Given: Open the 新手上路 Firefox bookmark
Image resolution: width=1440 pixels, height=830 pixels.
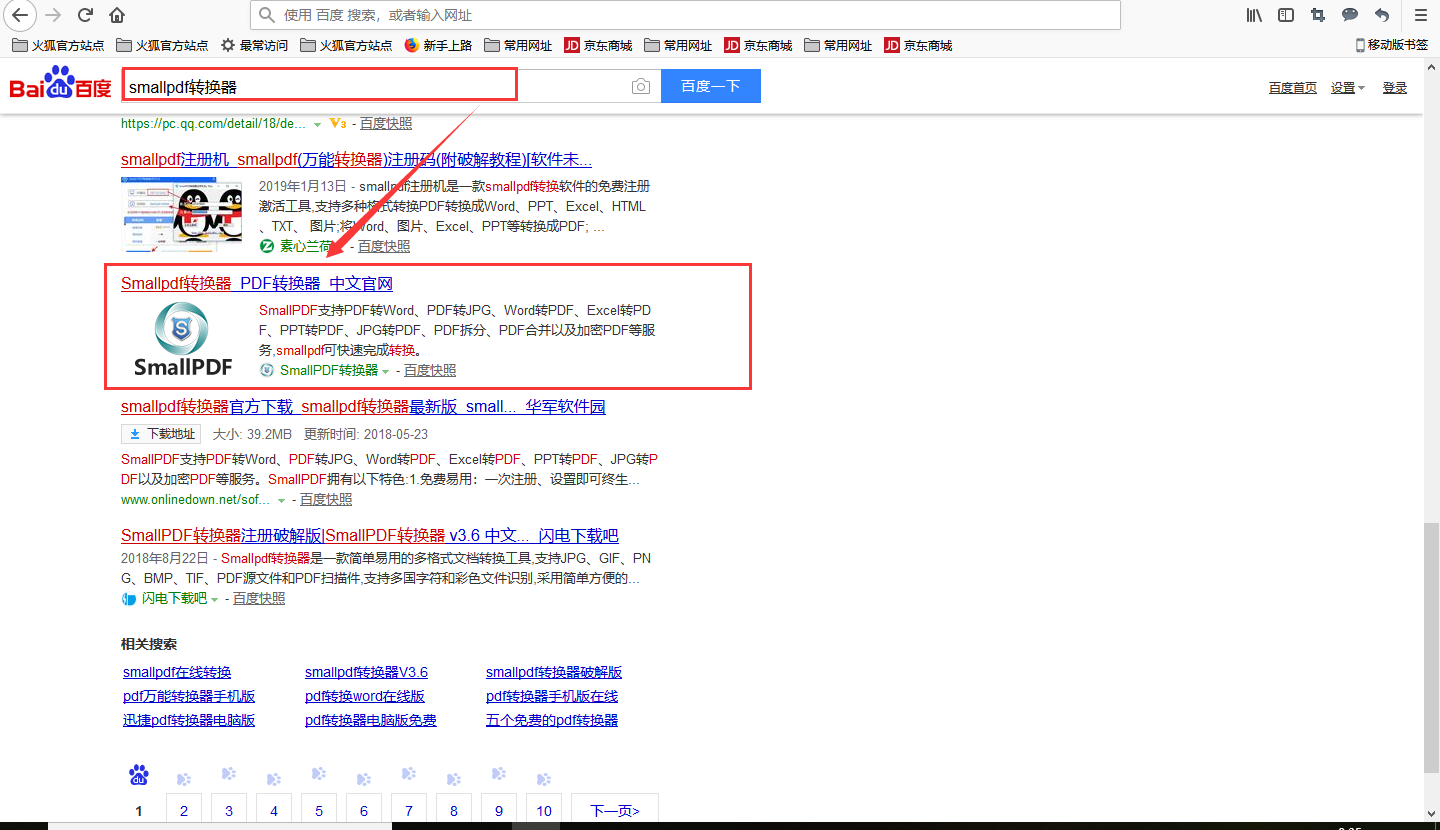Looking at the screenshot, I should click(x=438, y=45).
